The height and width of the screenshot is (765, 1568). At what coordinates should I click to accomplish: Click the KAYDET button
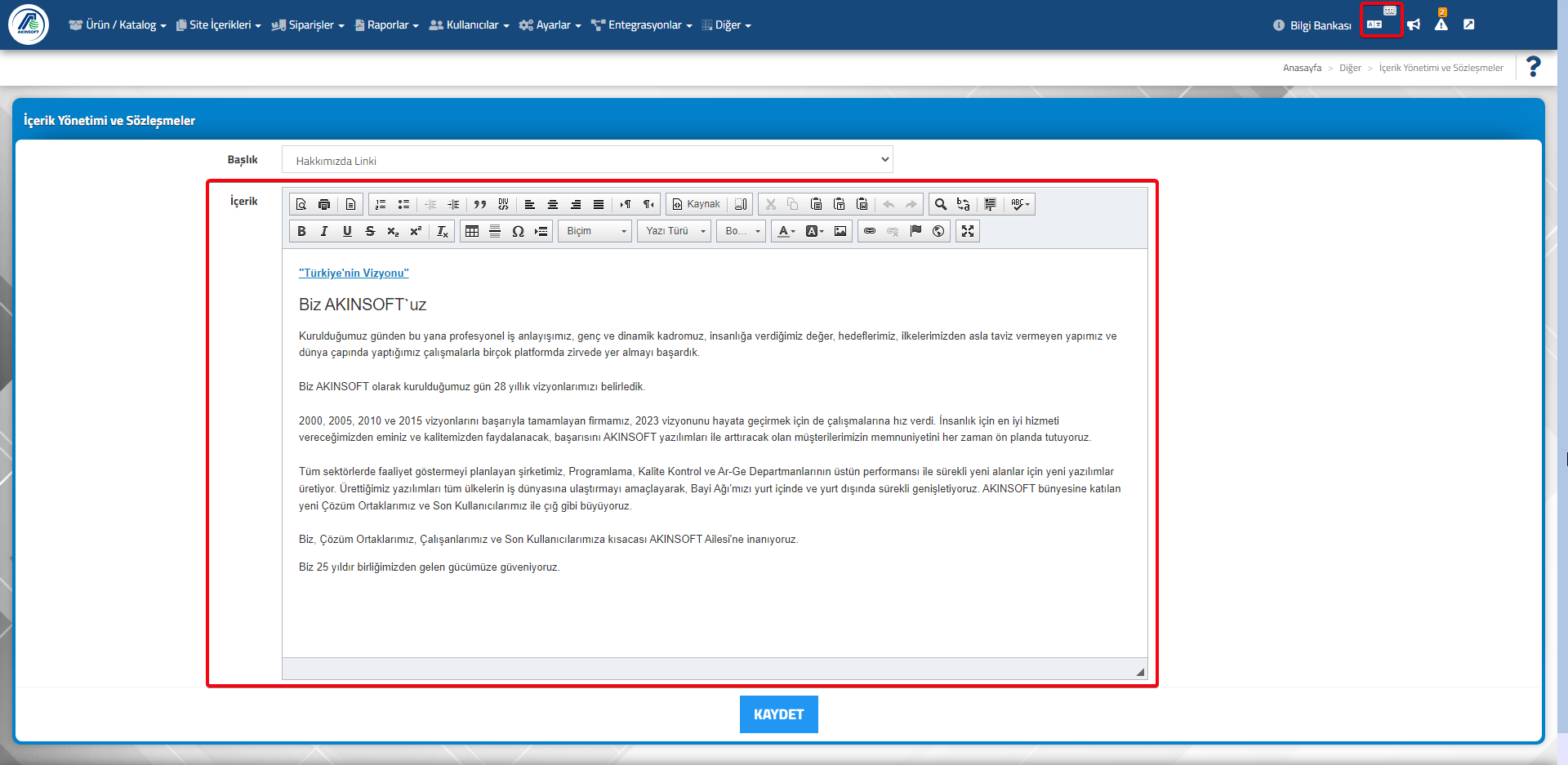[x=778, y=714]
